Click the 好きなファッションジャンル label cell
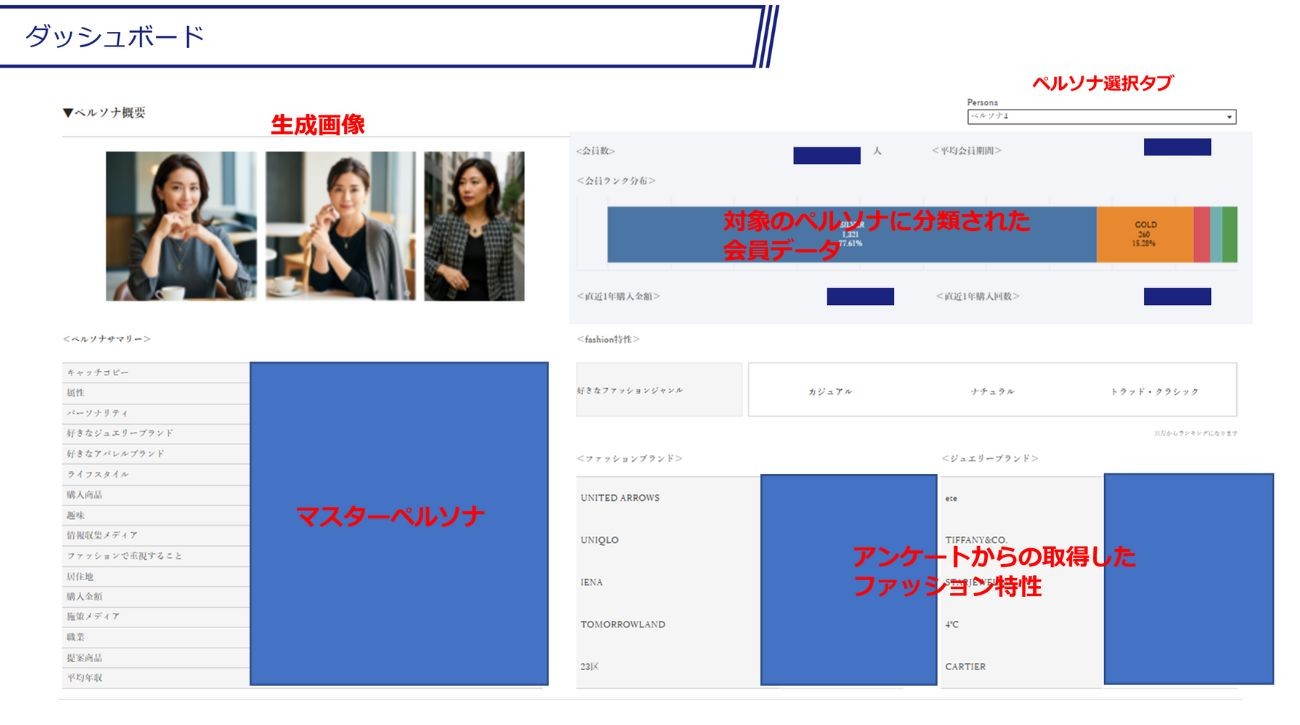This screenshot has width=1300, height=725. coord(659,390)
